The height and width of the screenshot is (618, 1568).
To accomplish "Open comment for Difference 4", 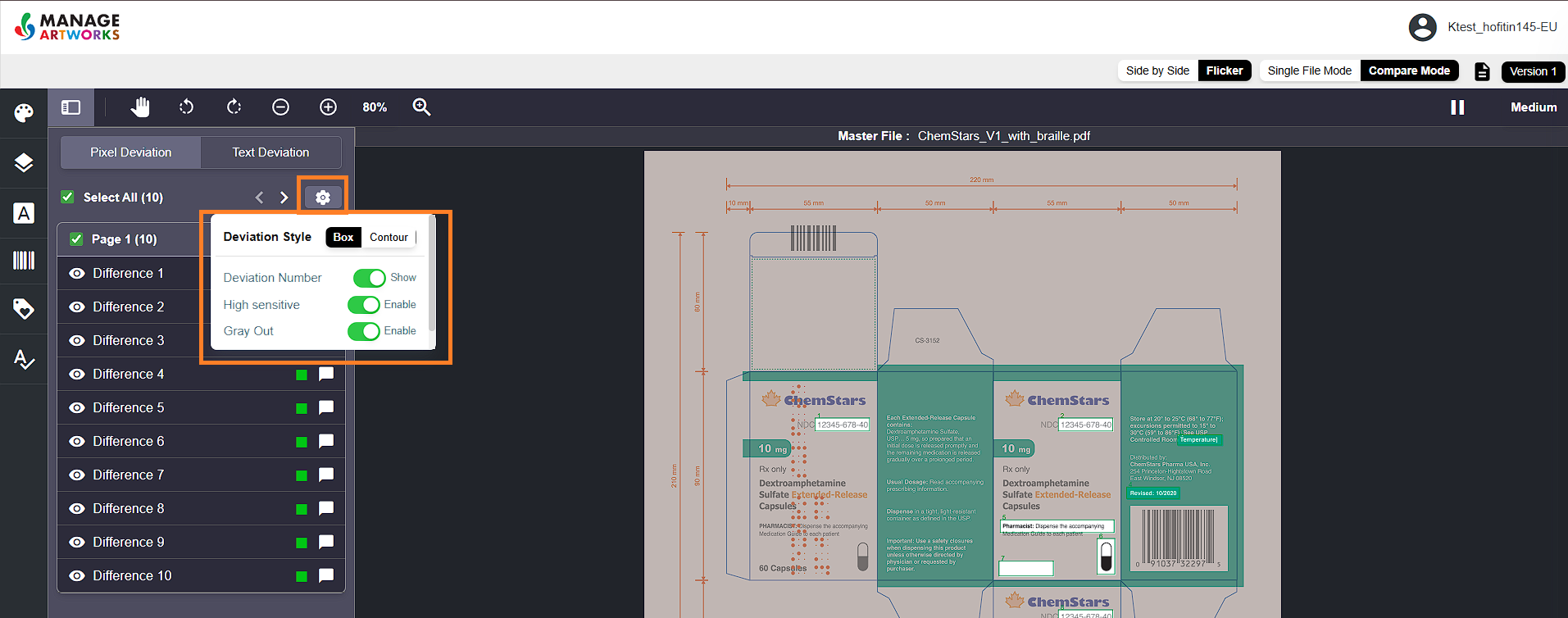I will coord(326,374).
